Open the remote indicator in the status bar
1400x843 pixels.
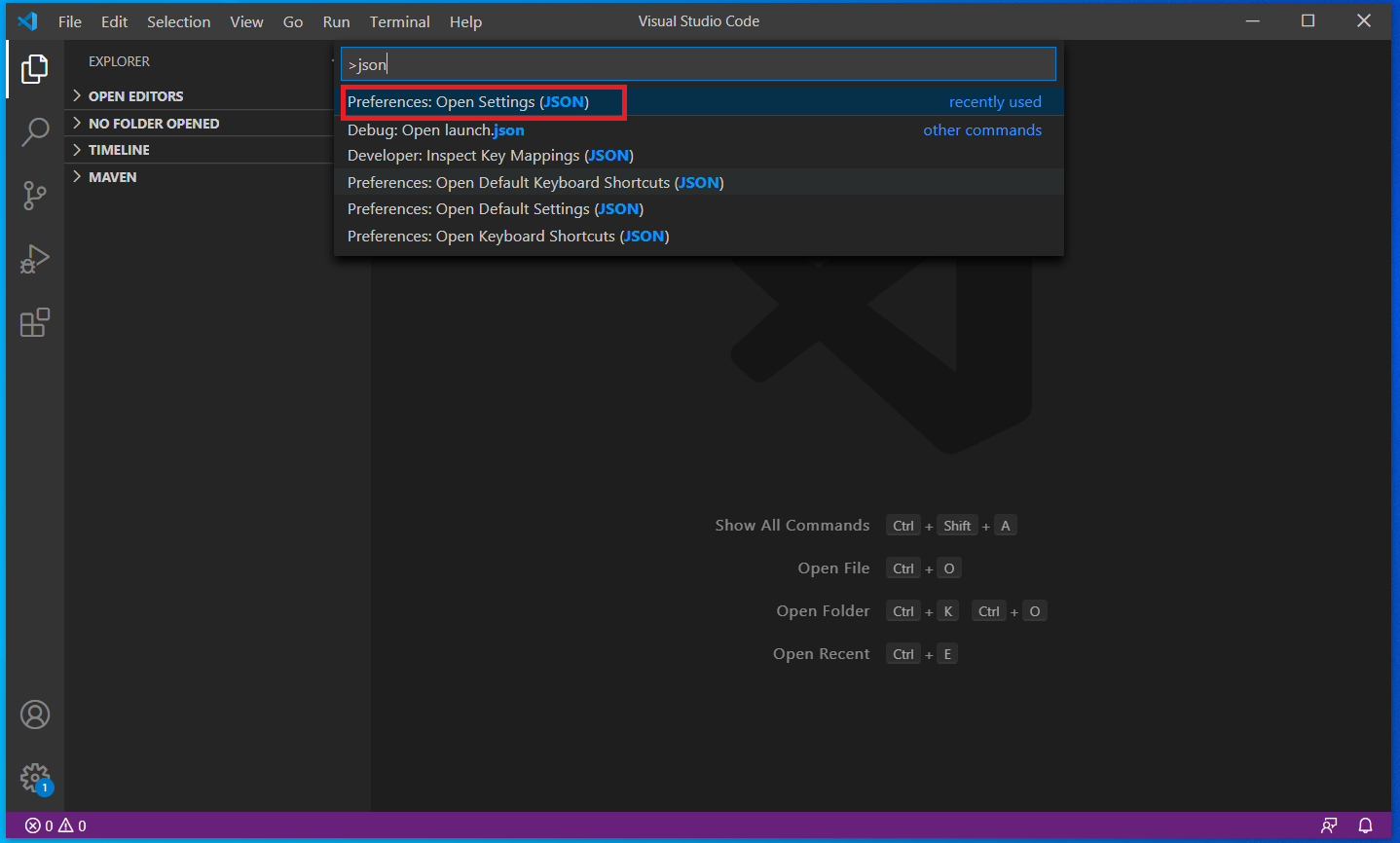(x=1329, y=825)
